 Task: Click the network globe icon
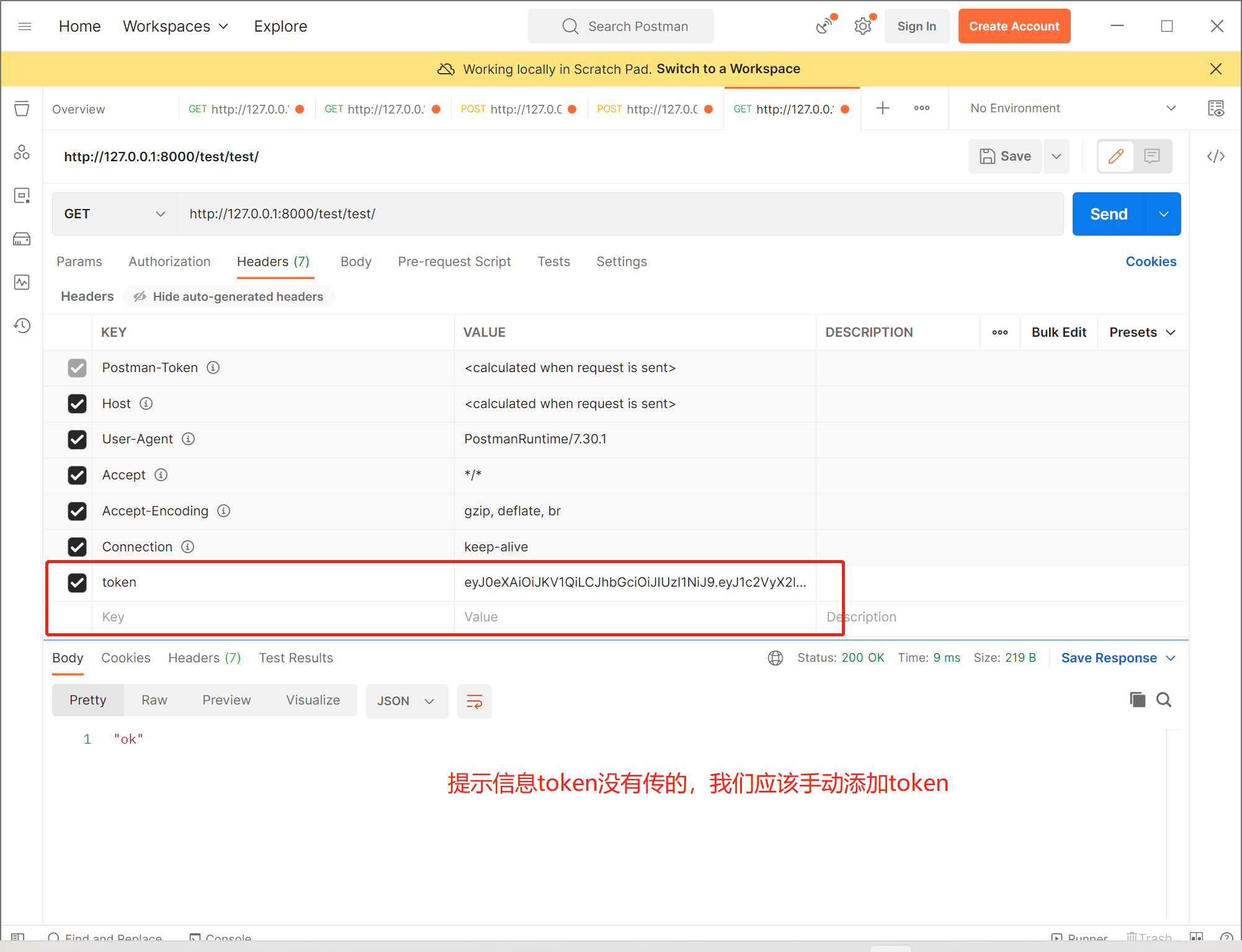click(x=775, y=658)
